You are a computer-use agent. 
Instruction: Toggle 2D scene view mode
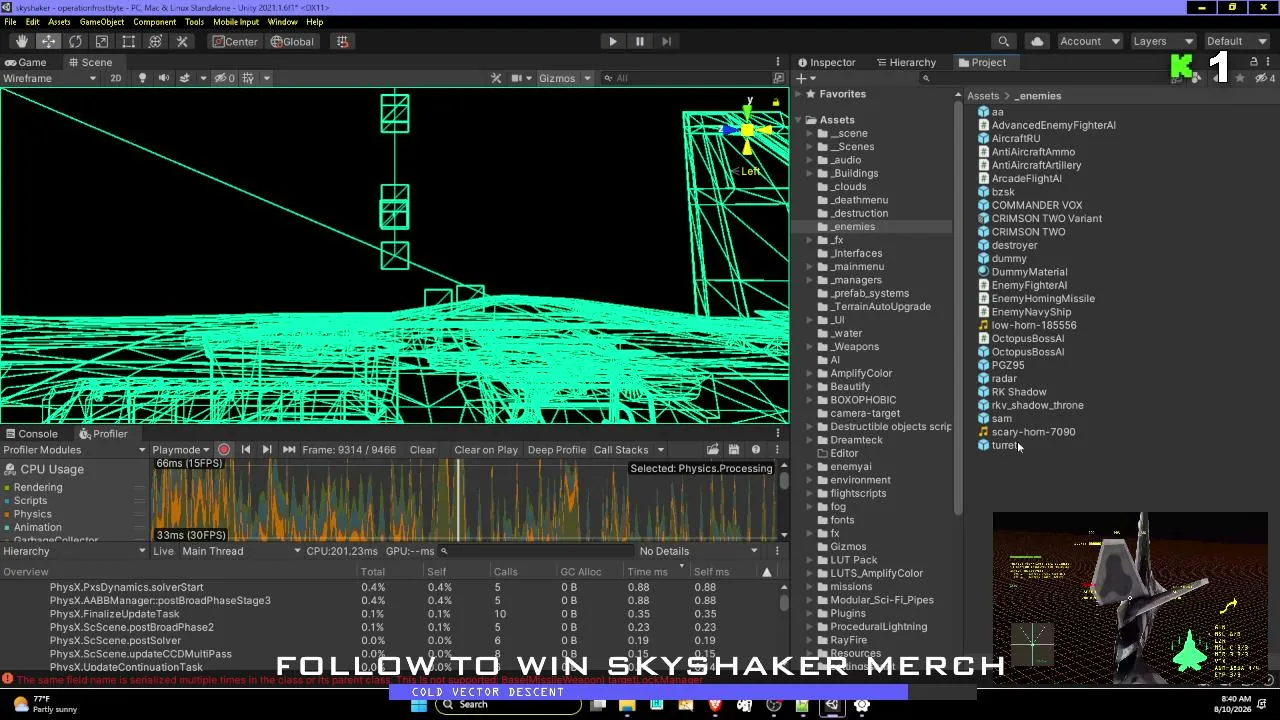(115, 78)
